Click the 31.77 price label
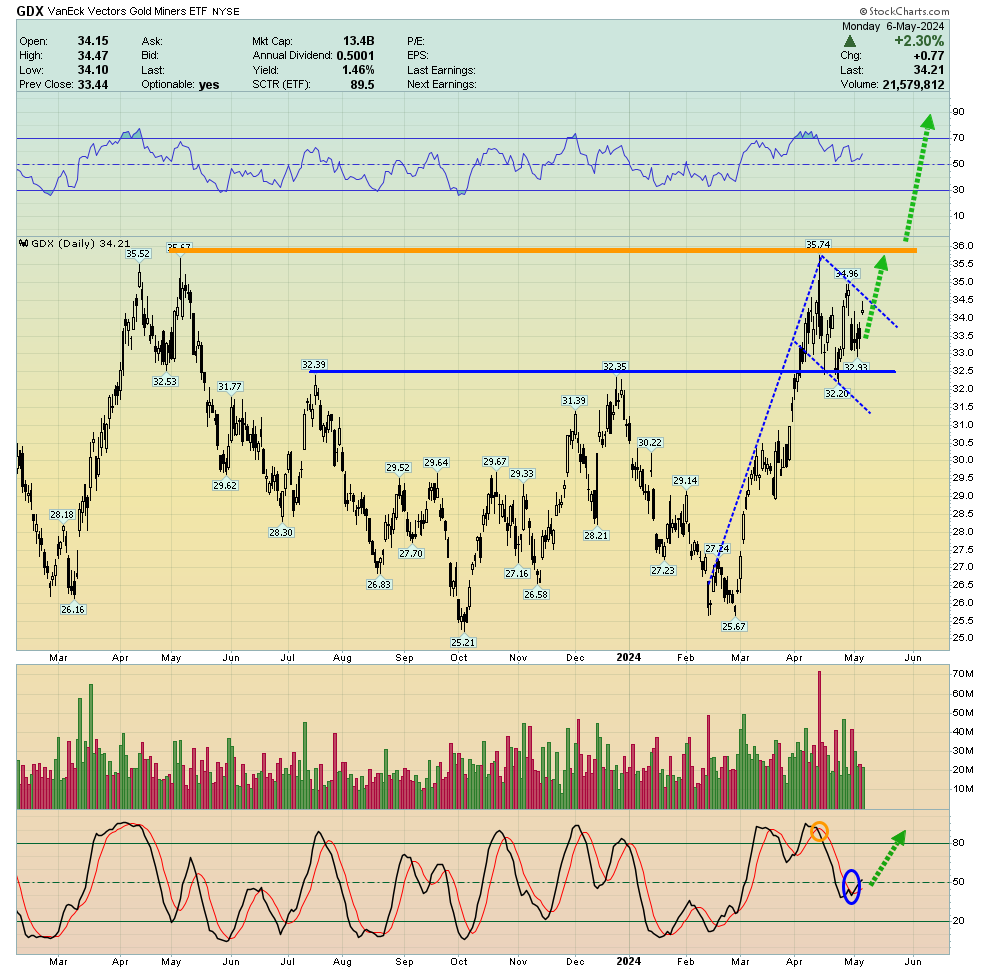This screenshot has height=970, width=990. [x=230, y=386]
